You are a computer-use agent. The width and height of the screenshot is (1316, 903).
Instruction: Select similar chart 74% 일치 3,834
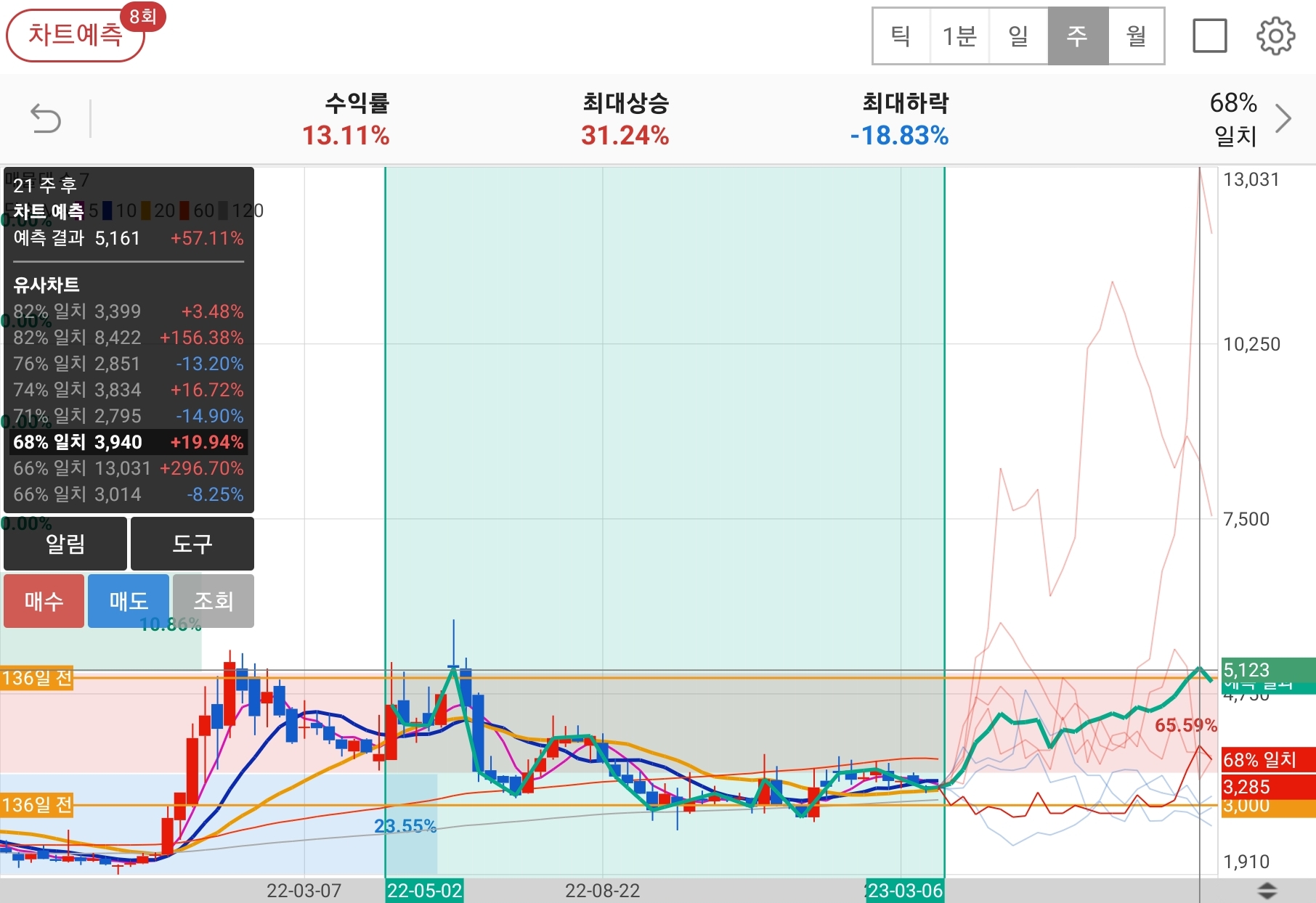click(x=129, y=390)
